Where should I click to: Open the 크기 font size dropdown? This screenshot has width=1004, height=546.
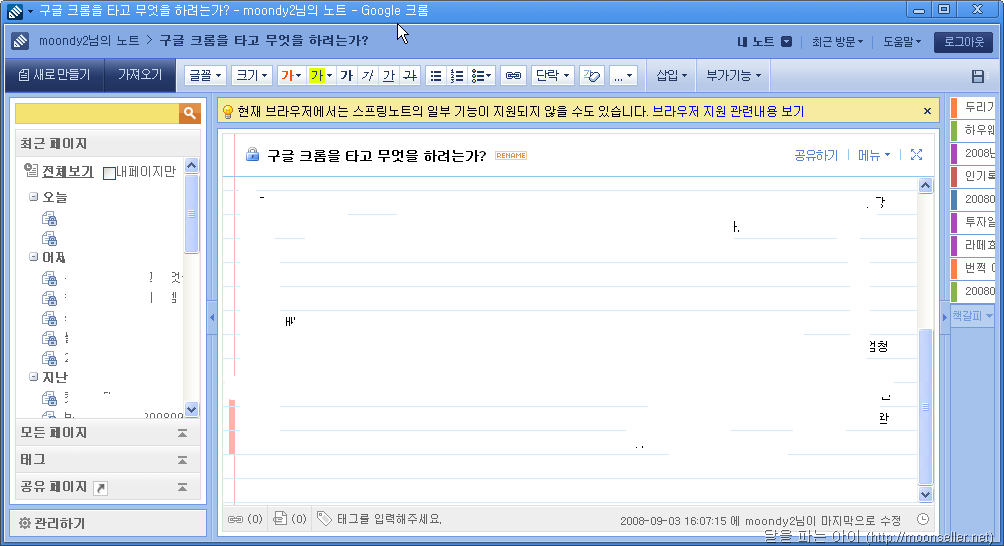tap(252, 76)
